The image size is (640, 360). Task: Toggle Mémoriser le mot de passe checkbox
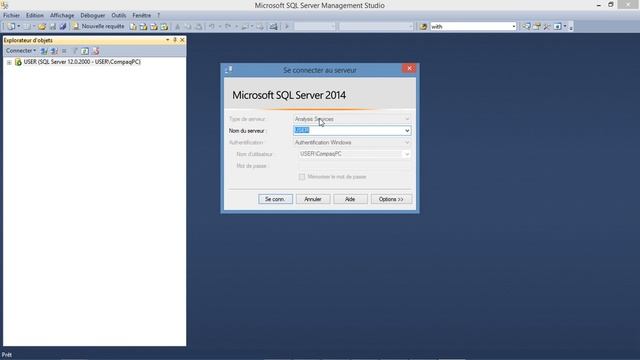(302, 177)
